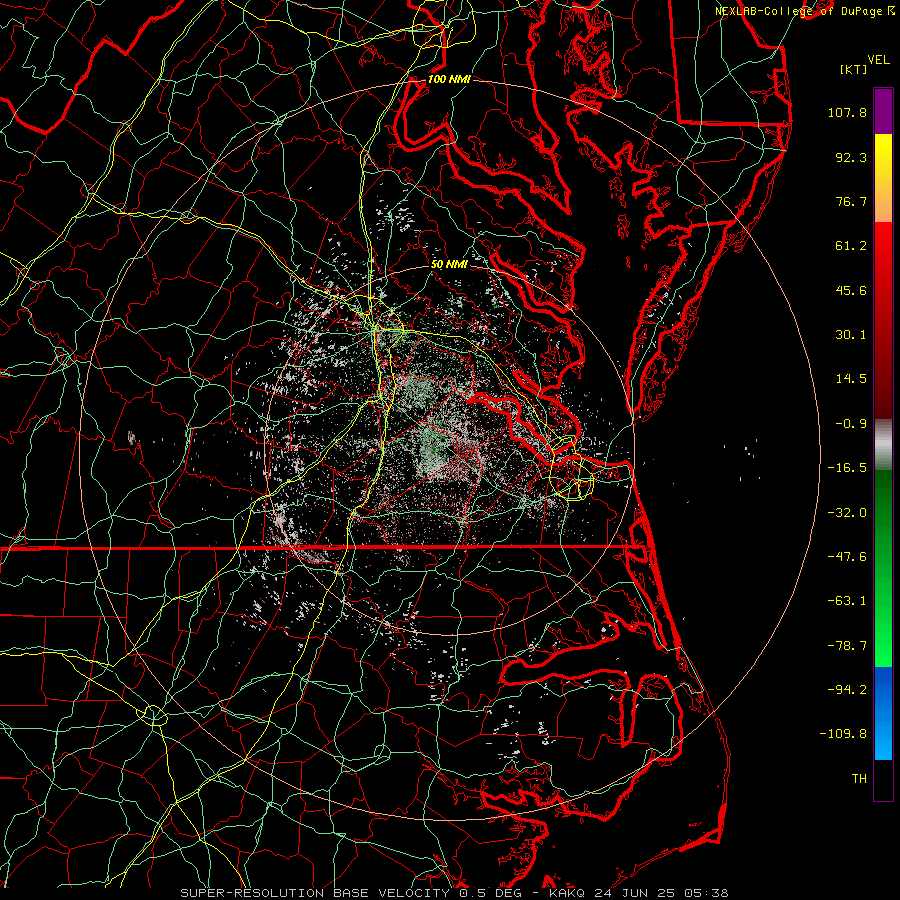Viewport: 900px width, 900px height.
Task: Pick the black TH segment of the color bar
Action: click(x=883, y=780)
